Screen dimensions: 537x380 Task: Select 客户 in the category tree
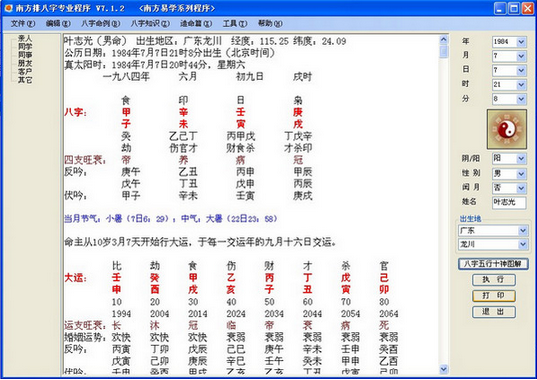coord(25,71)
